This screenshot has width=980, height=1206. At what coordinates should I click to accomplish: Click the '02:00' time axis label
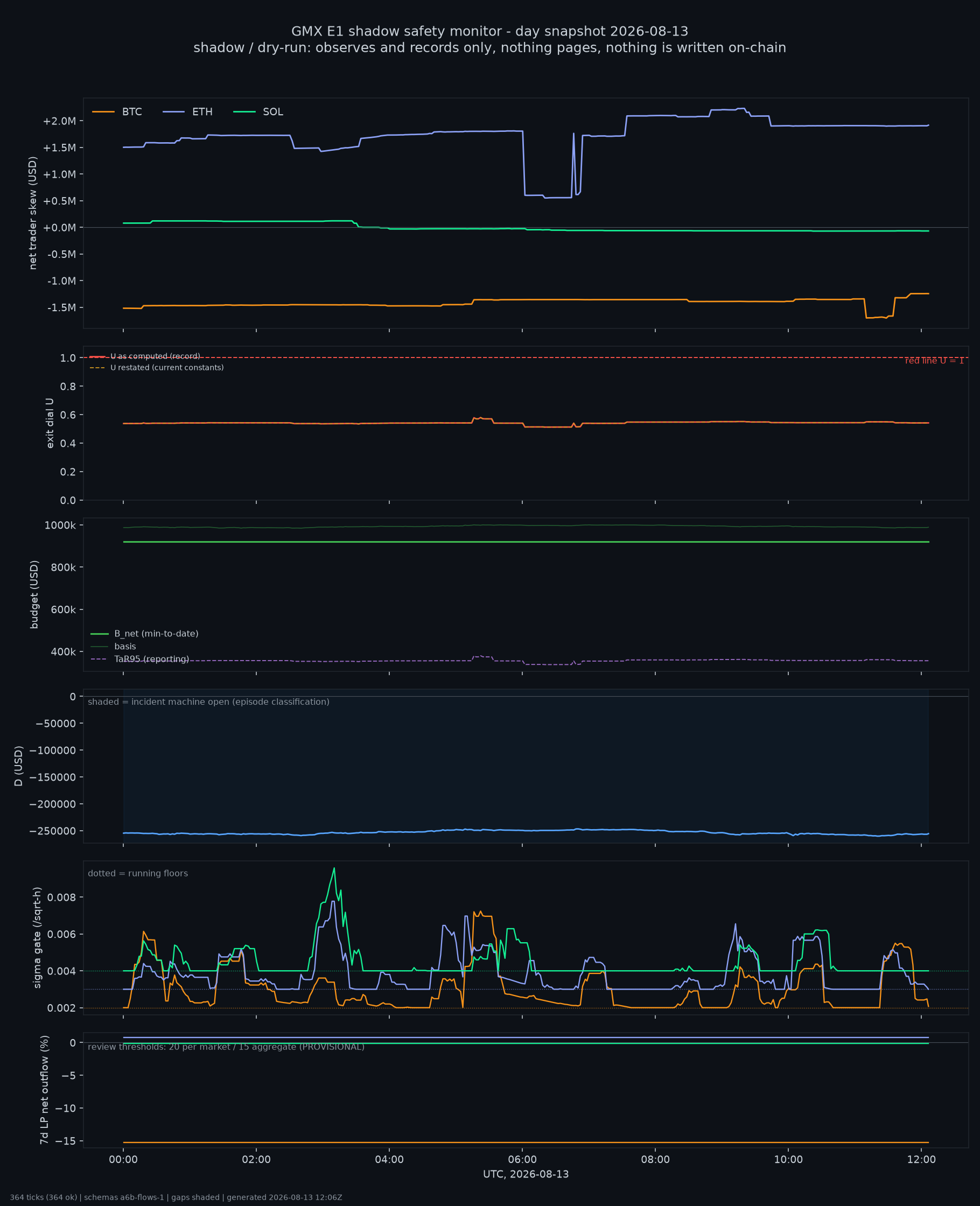pos(256,1160)
